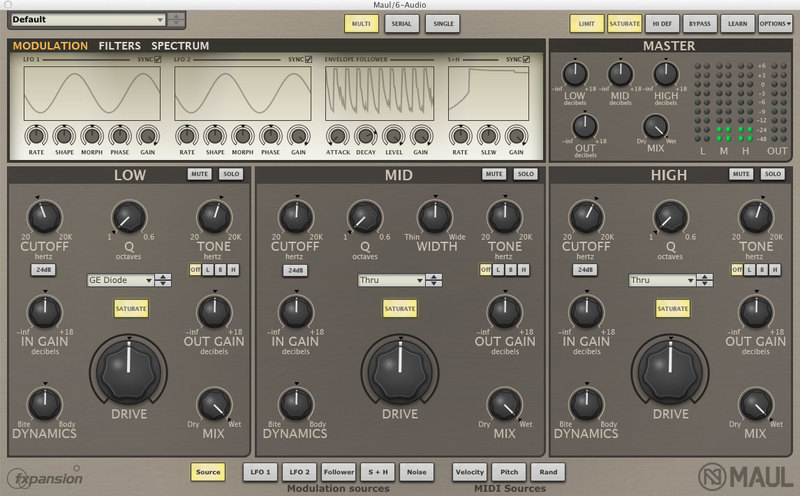
Task: Click the master MIX dry/wet knob
Action: point(654,127)
